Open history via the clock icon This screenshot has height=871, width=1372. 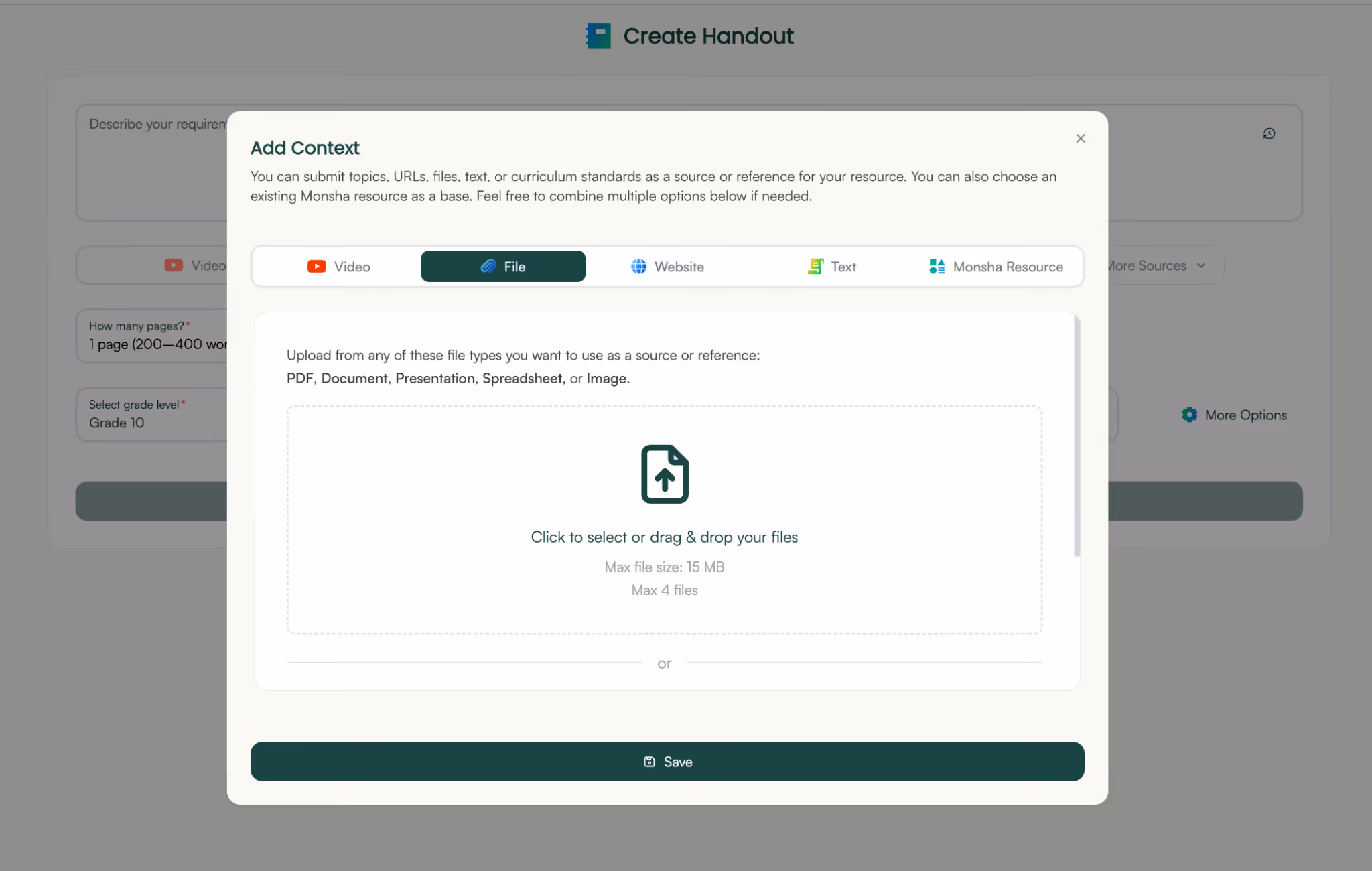click(x=1269, y=133)
